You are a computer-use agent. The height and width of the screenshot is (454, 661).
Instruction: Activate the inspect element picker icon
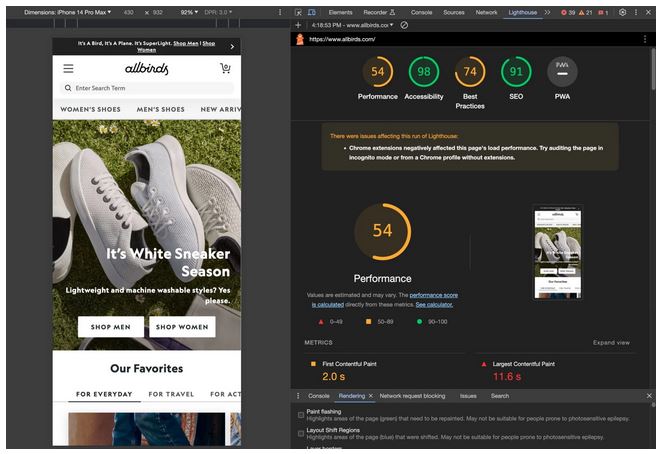click(x=298, y=12)
